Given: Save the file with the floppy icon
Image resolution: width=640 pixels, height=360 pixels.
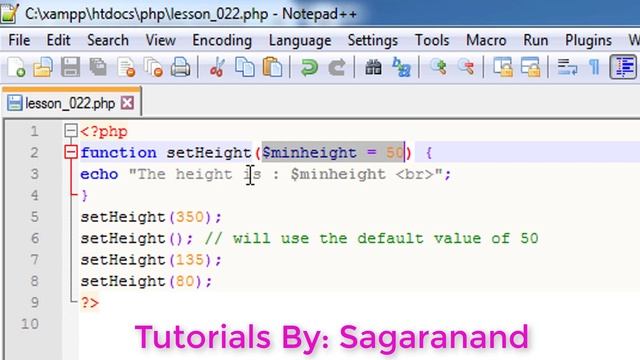Looking at the screenshot, I should pyautogui.click(x=70, y=67).
